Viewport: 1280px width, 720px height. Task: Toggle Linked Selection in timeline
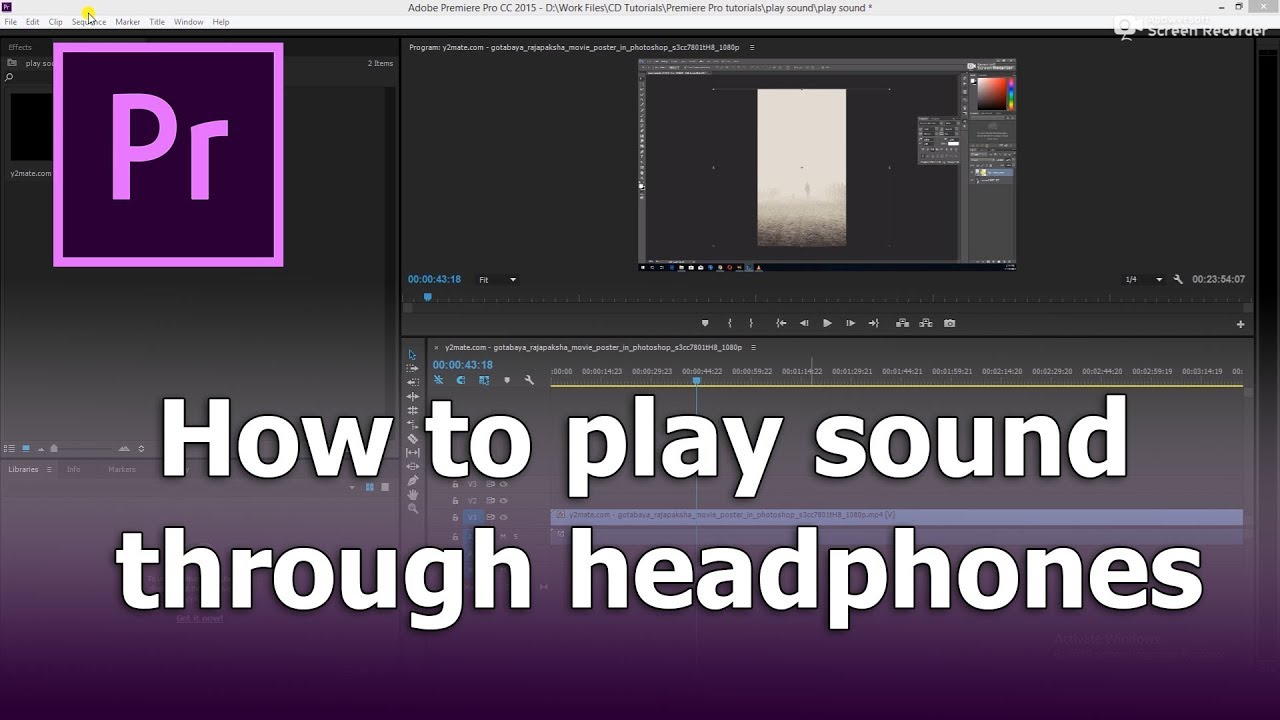[x=484, y=380]
